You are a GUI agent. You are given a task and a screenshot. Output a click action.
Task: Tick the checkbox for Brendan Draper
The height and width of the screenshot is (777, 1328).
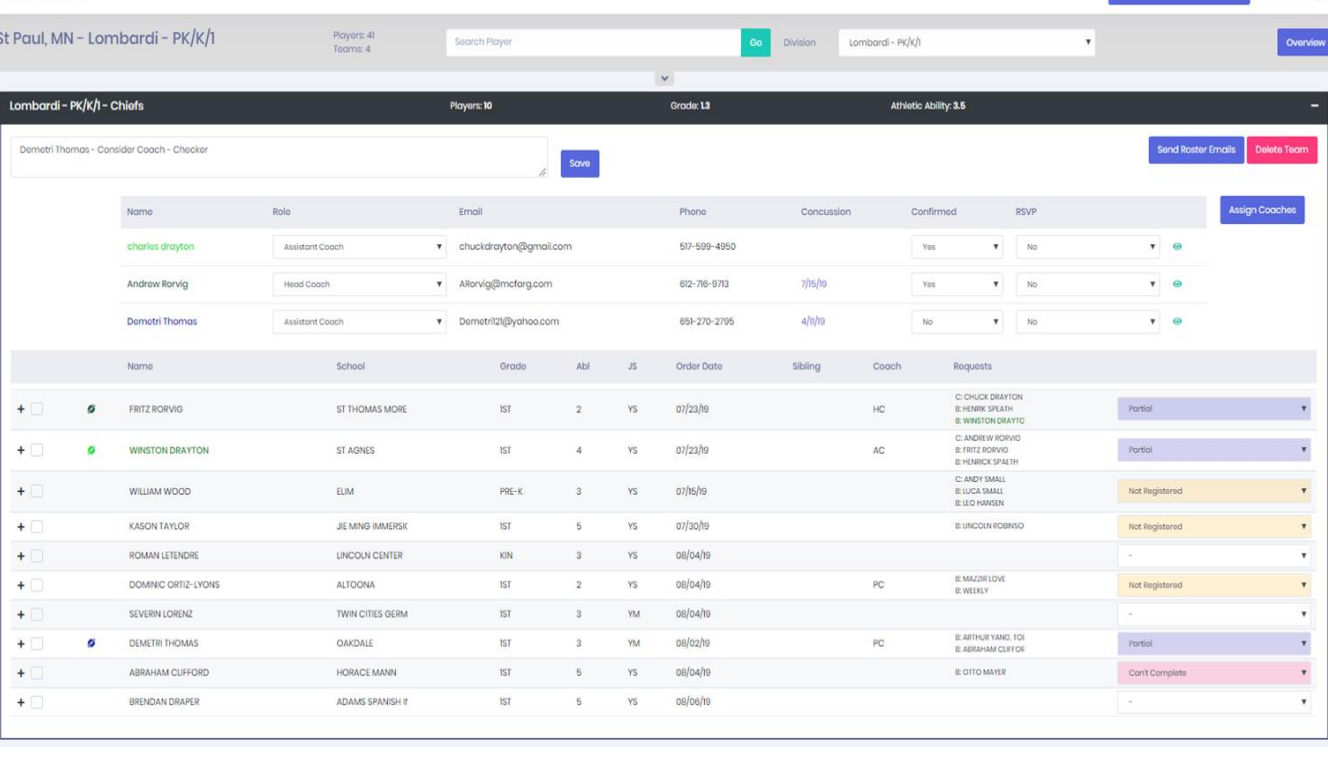pos(37,703)
